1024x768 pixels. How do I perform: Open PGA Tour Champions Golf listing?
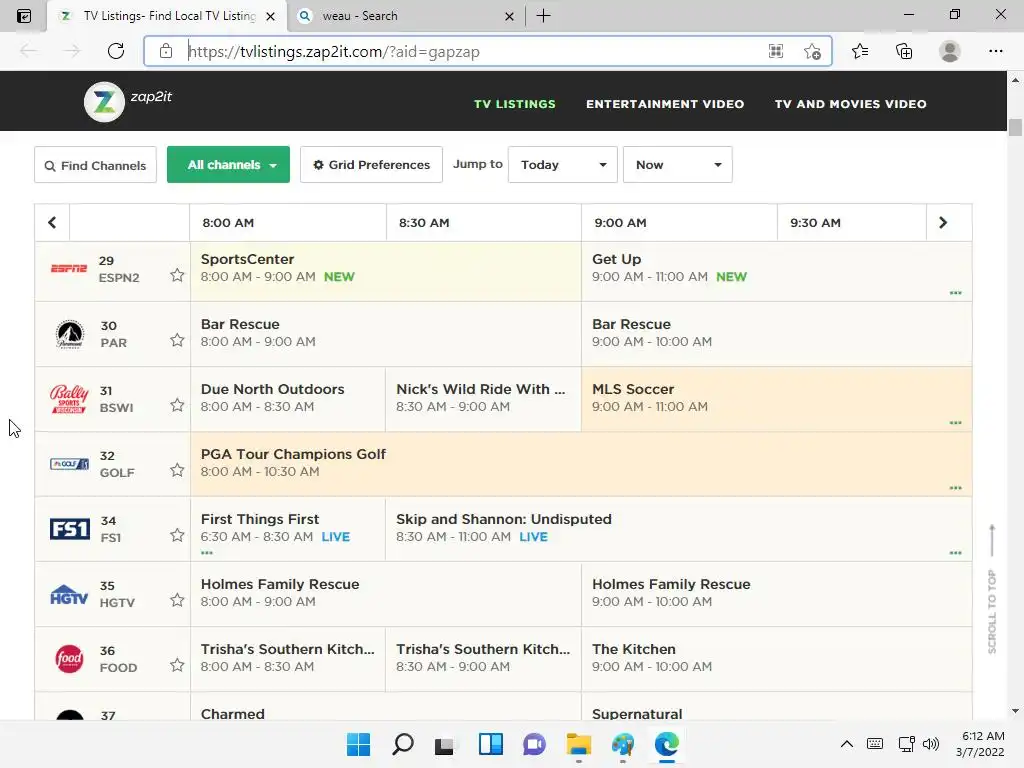click(x=581, y=464)
